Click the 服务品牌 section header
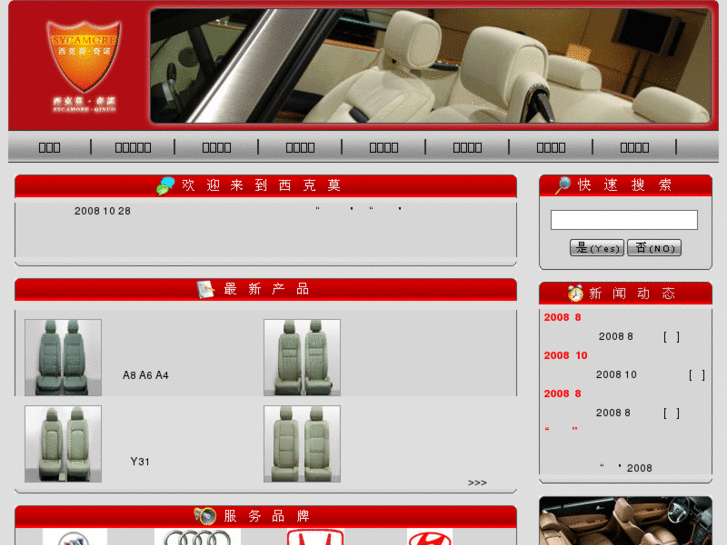The image size is (727, 545). point(266,516)
